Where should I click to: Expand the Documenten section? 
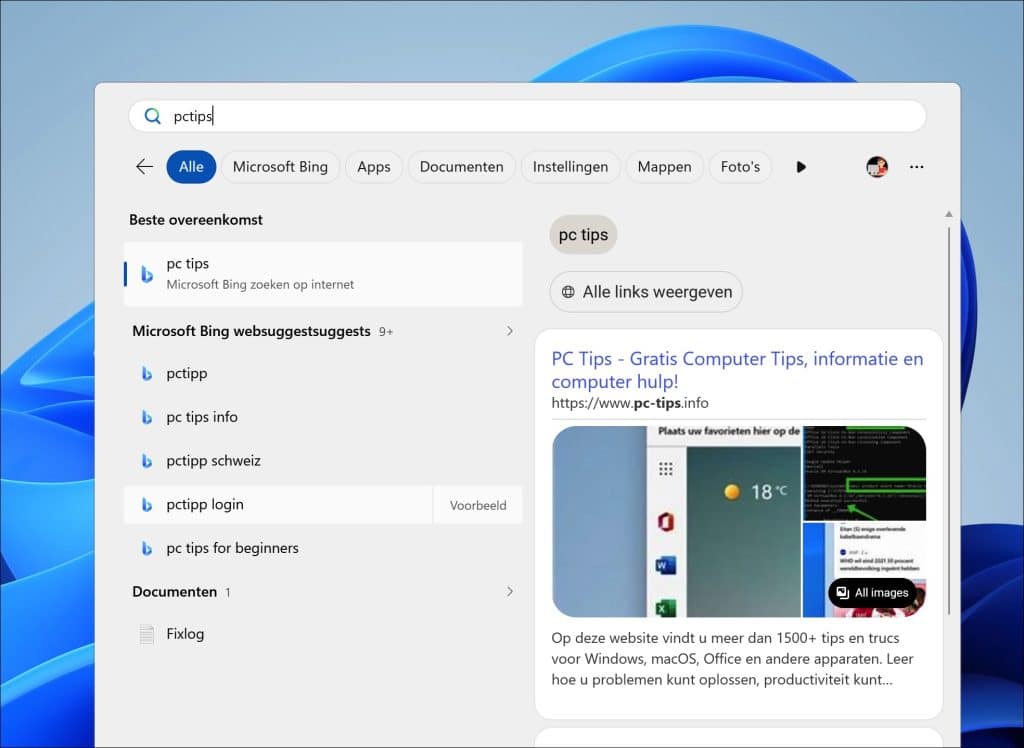coord(510,591)
